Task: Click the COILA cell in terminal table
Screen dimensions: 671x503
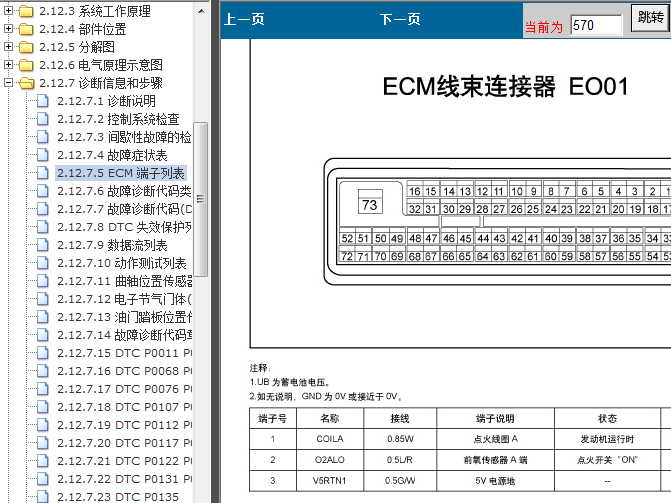Action: pos(330,439)
